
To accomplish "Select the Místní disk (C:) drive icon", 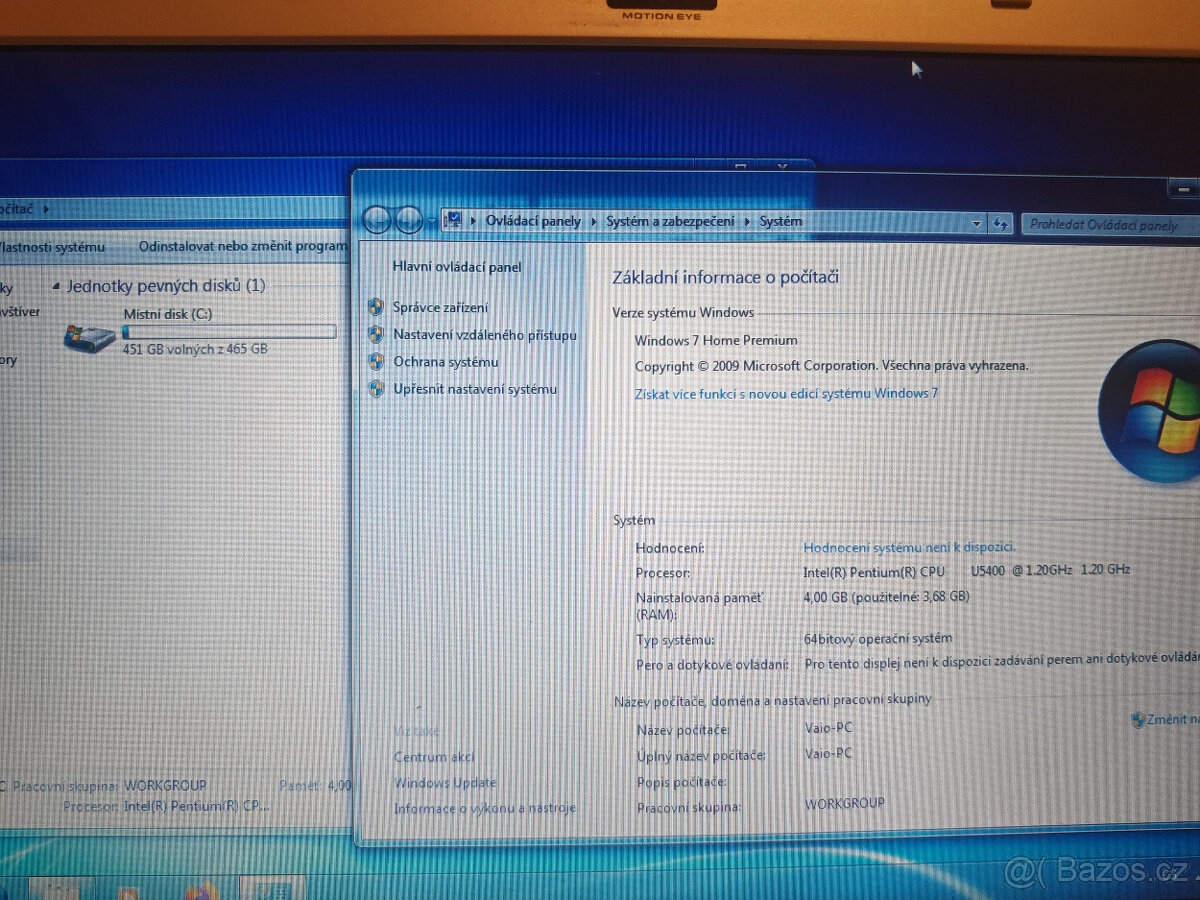I will click(x=89, y=337).
